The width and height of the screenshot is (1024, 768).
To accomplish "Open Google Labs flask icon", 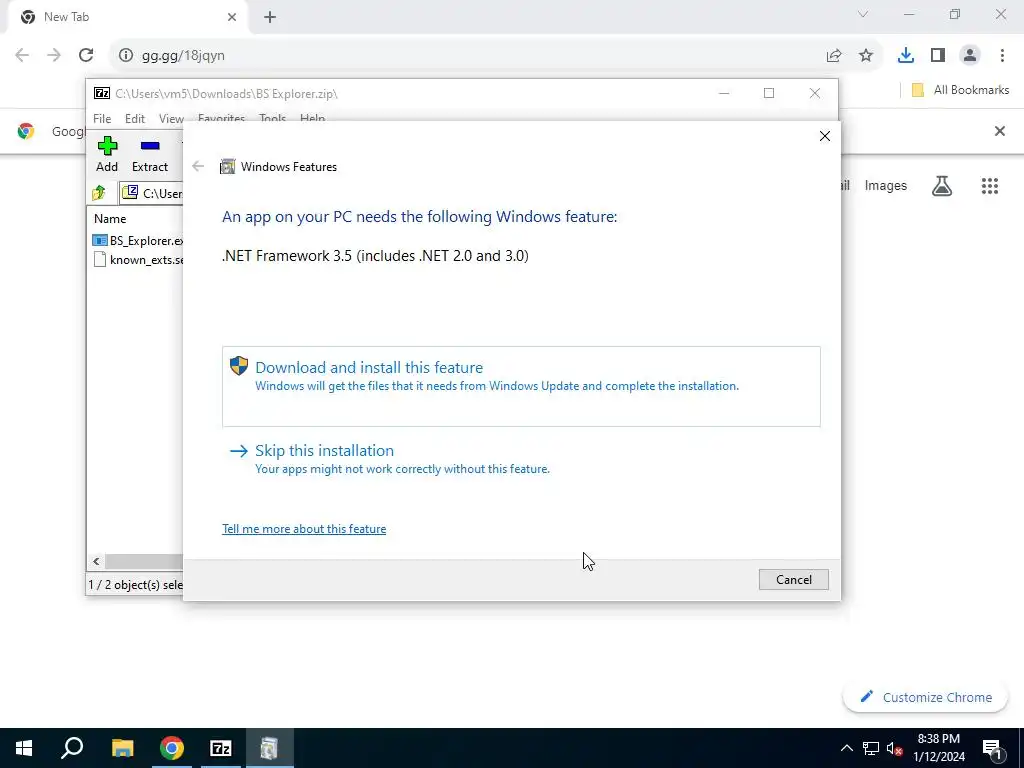I will coord(942,186).
